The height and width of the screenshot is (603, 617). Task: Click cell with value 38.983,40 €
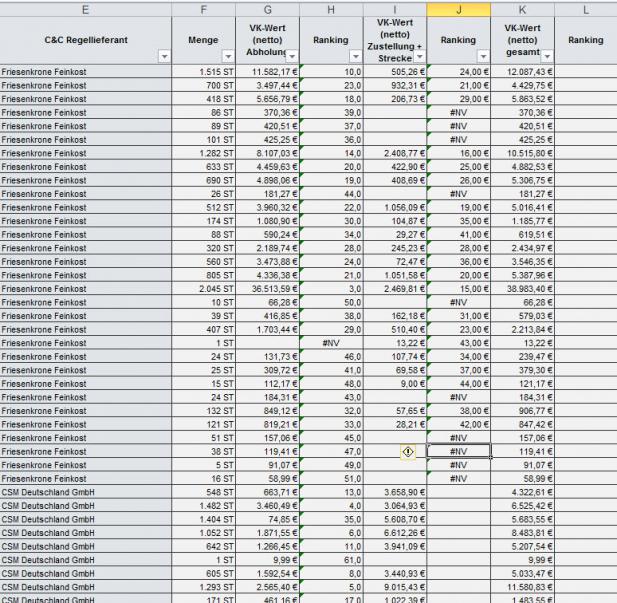tap(523, 289)
